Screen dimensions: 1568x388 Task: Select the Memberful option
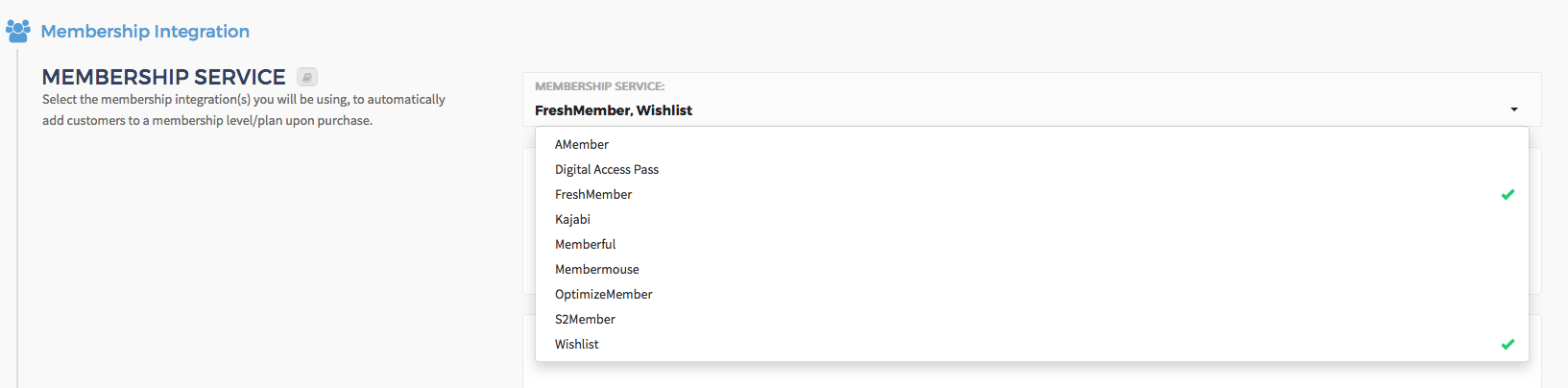point(1031,244)
